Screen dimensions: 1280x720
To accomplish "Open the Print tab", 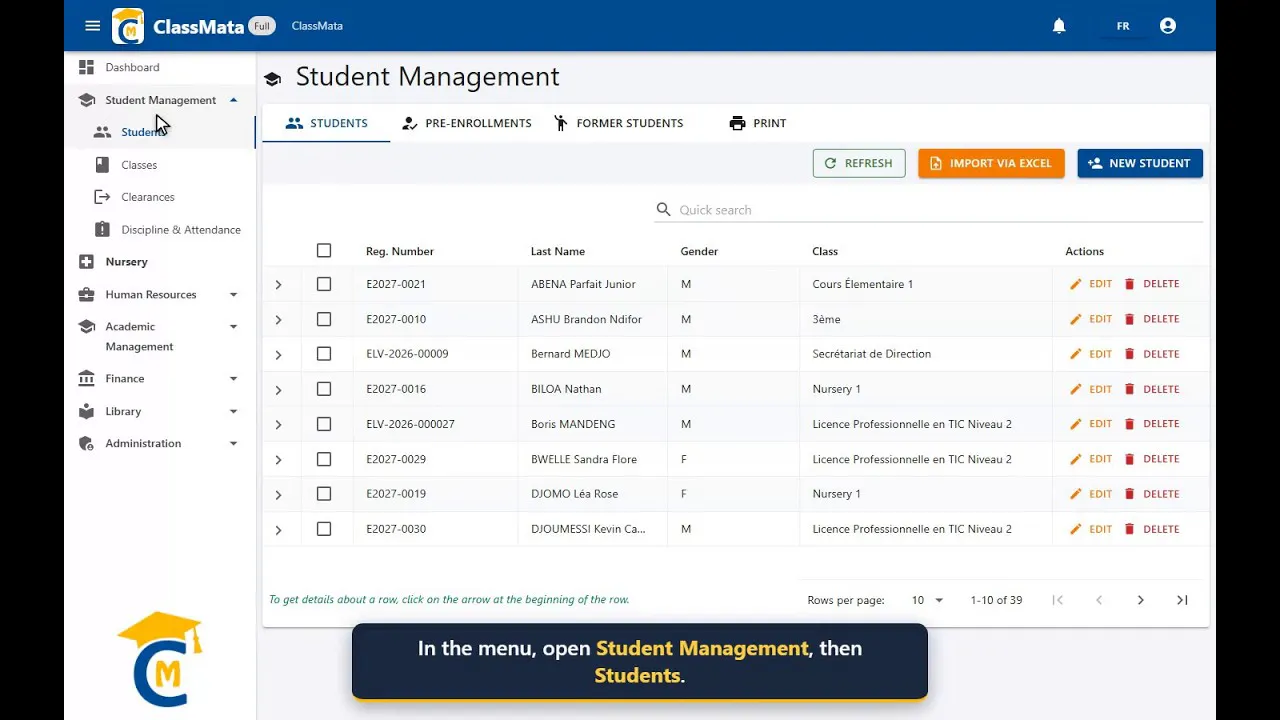I will point(757,123).
